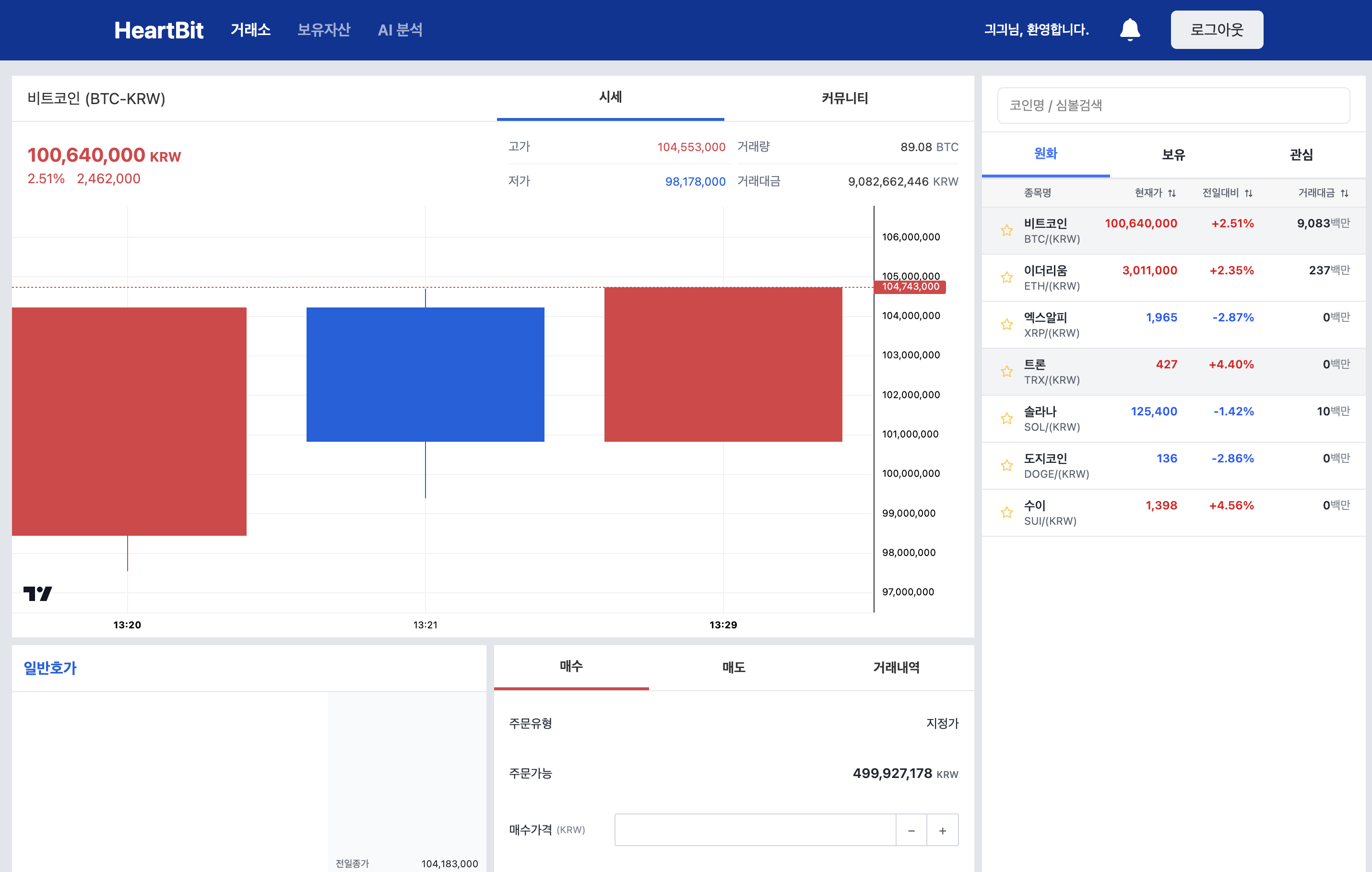Toggle favorite star for 이더리움
Viewport: 1372px width, 872px height.
tap(1006, 277)
